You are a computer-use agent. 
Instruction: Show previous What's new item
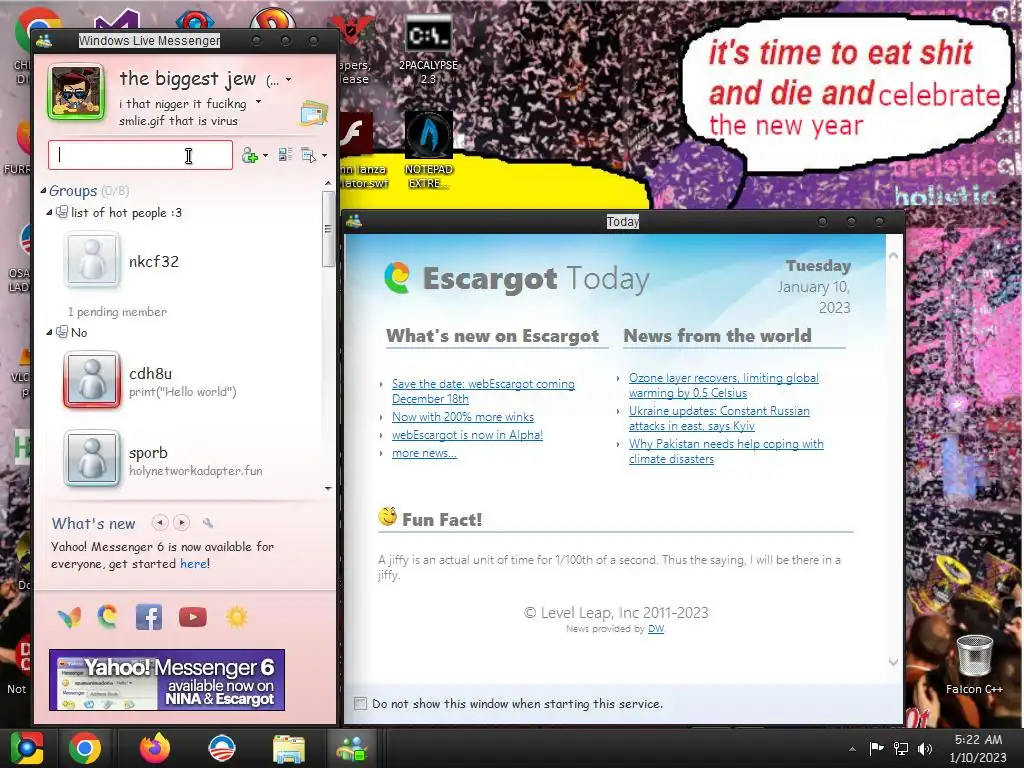pyautogui.click(x=160, y=522)
